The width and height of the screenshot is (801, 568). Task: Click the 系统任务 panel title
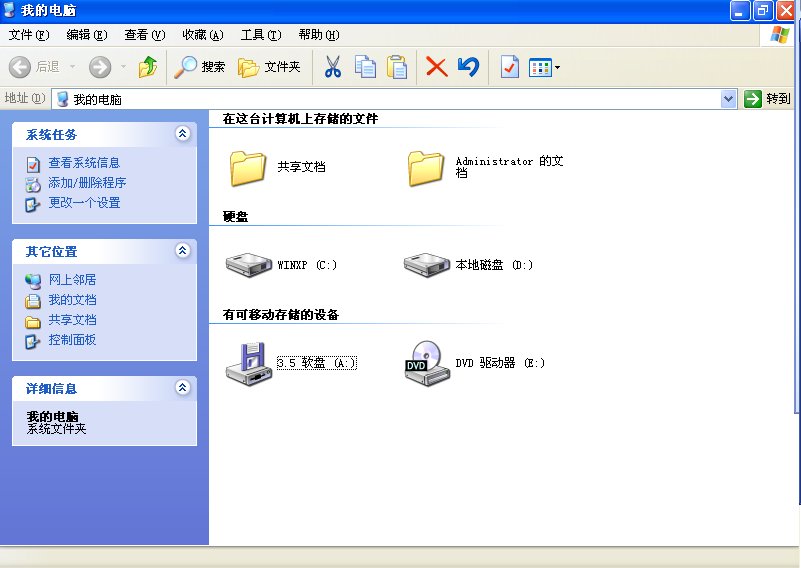pos(51,135)
